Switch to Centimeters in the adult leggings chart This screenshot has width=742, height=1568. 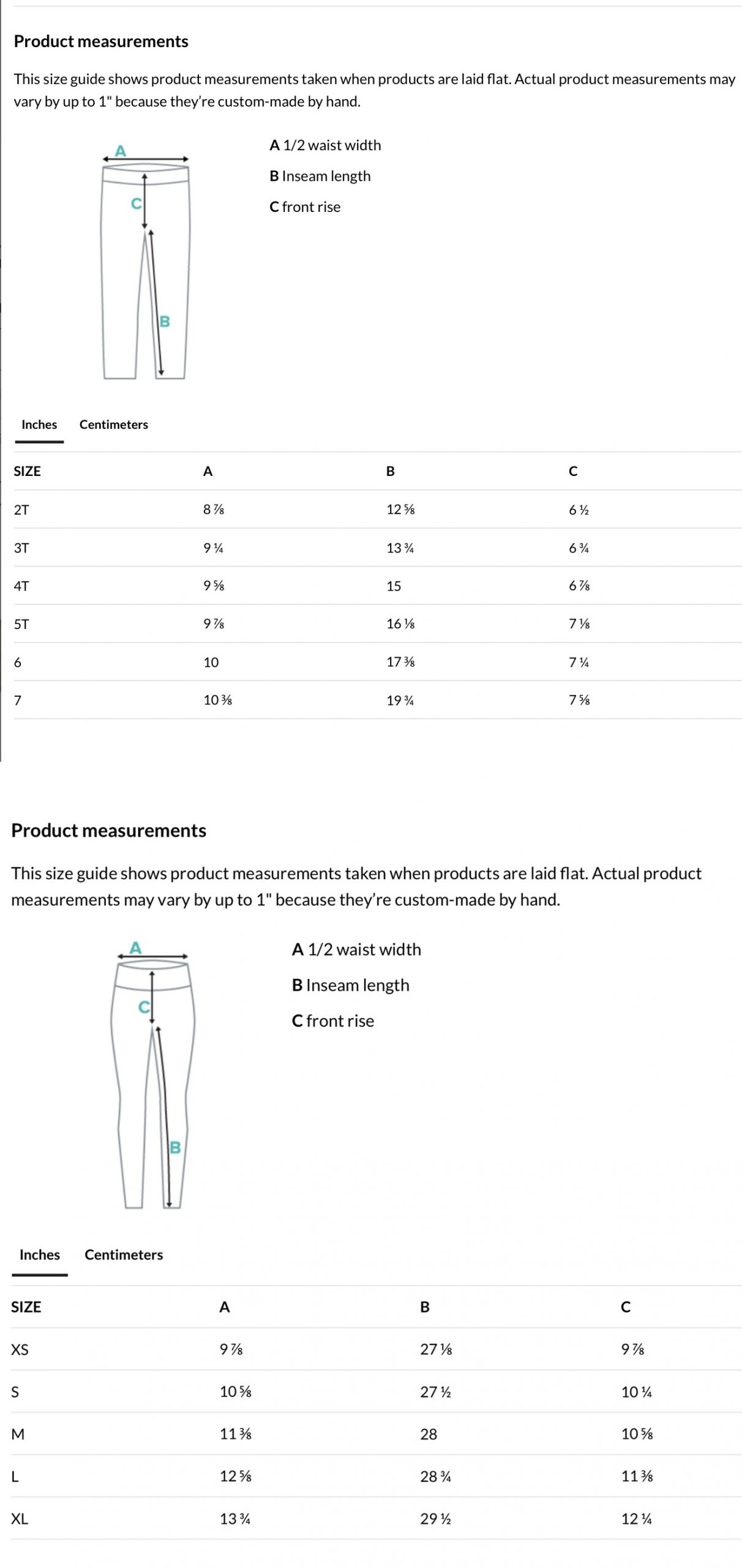pos(123,1254)
